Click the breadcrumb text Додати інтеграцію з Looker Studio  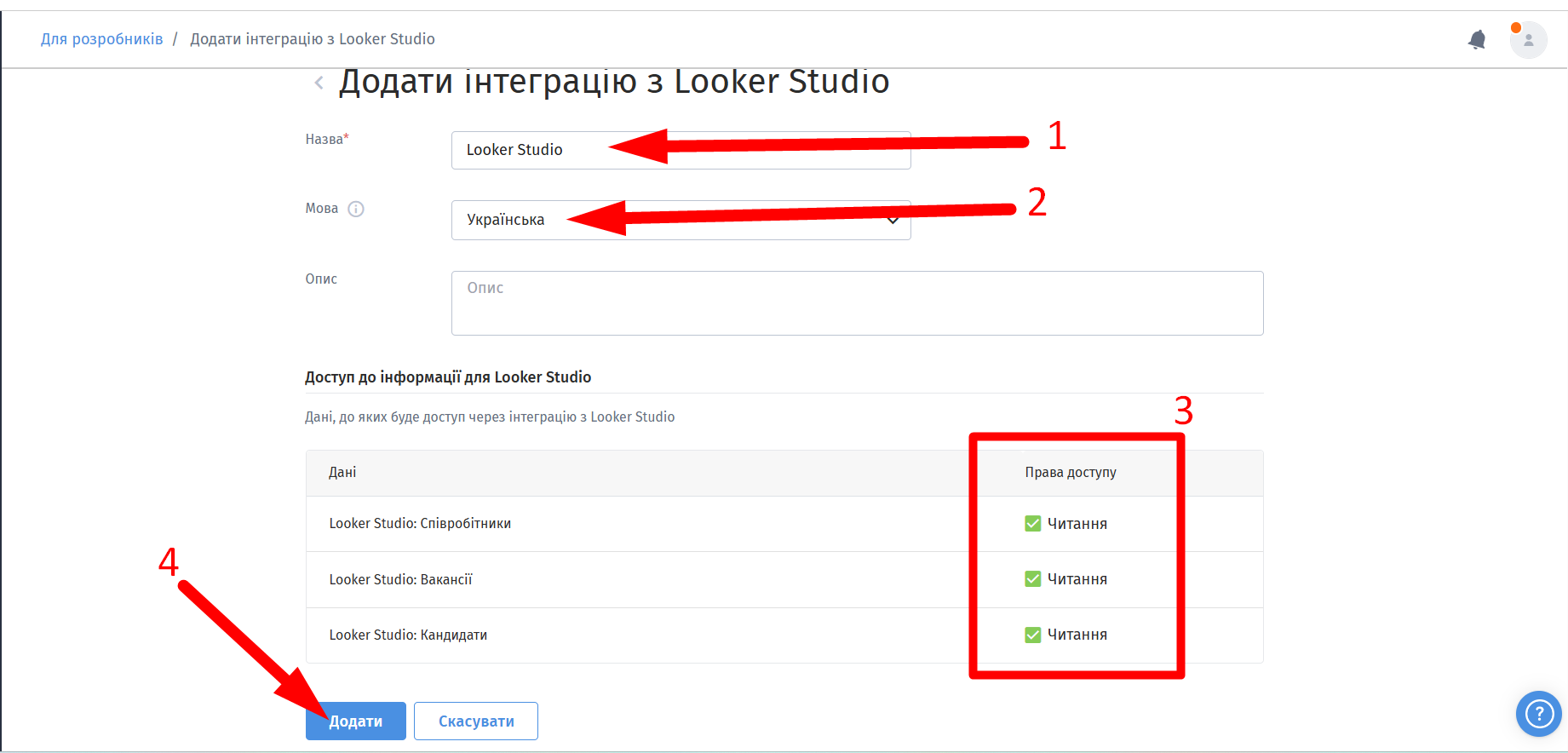click(x=313, y=39)
